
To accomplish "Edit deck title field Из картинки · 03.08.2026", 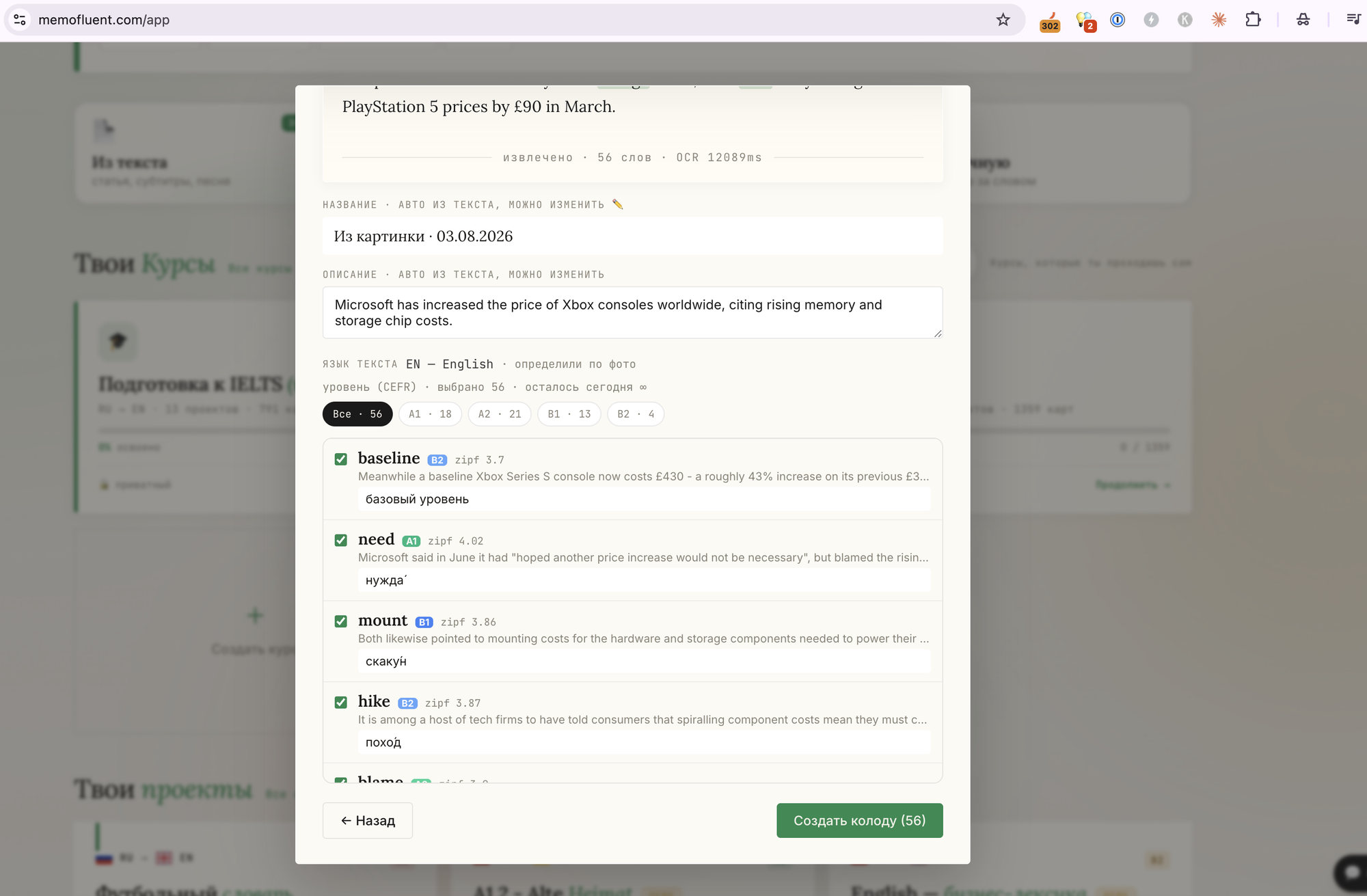I will click(x=633, y=236).
